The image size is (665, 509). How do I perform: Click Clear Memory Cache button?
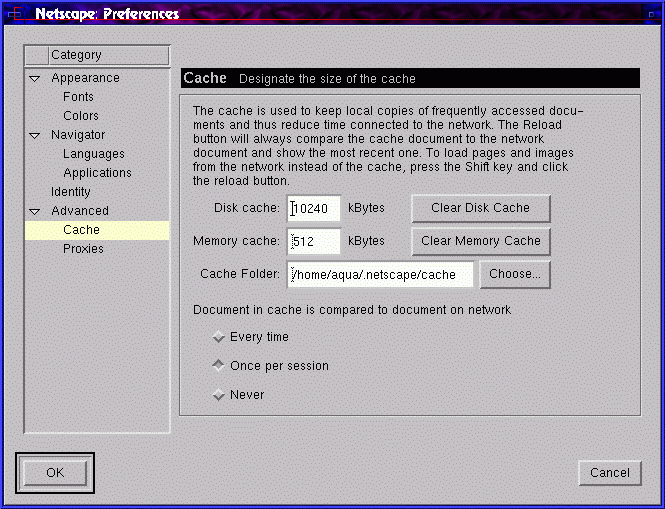[481, 241]
